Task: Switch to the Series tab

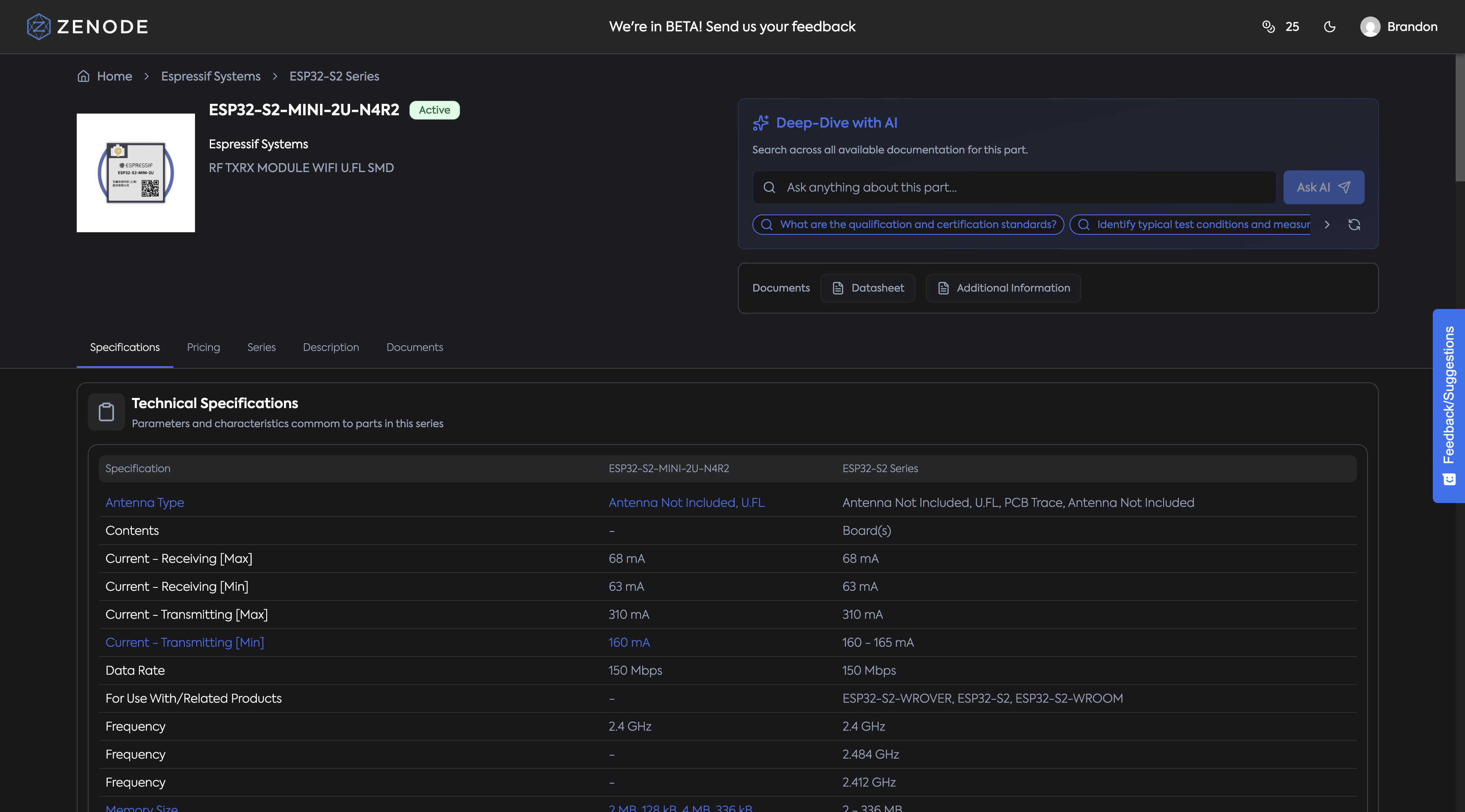Action: (x=261, y=348)
